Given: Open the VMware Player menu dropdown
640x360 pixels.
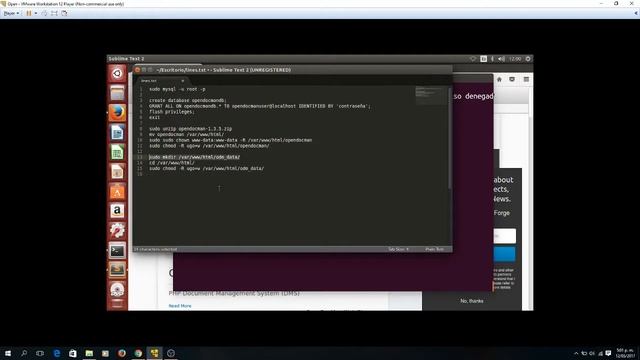Looking at the screenshot, I should 11,13.
